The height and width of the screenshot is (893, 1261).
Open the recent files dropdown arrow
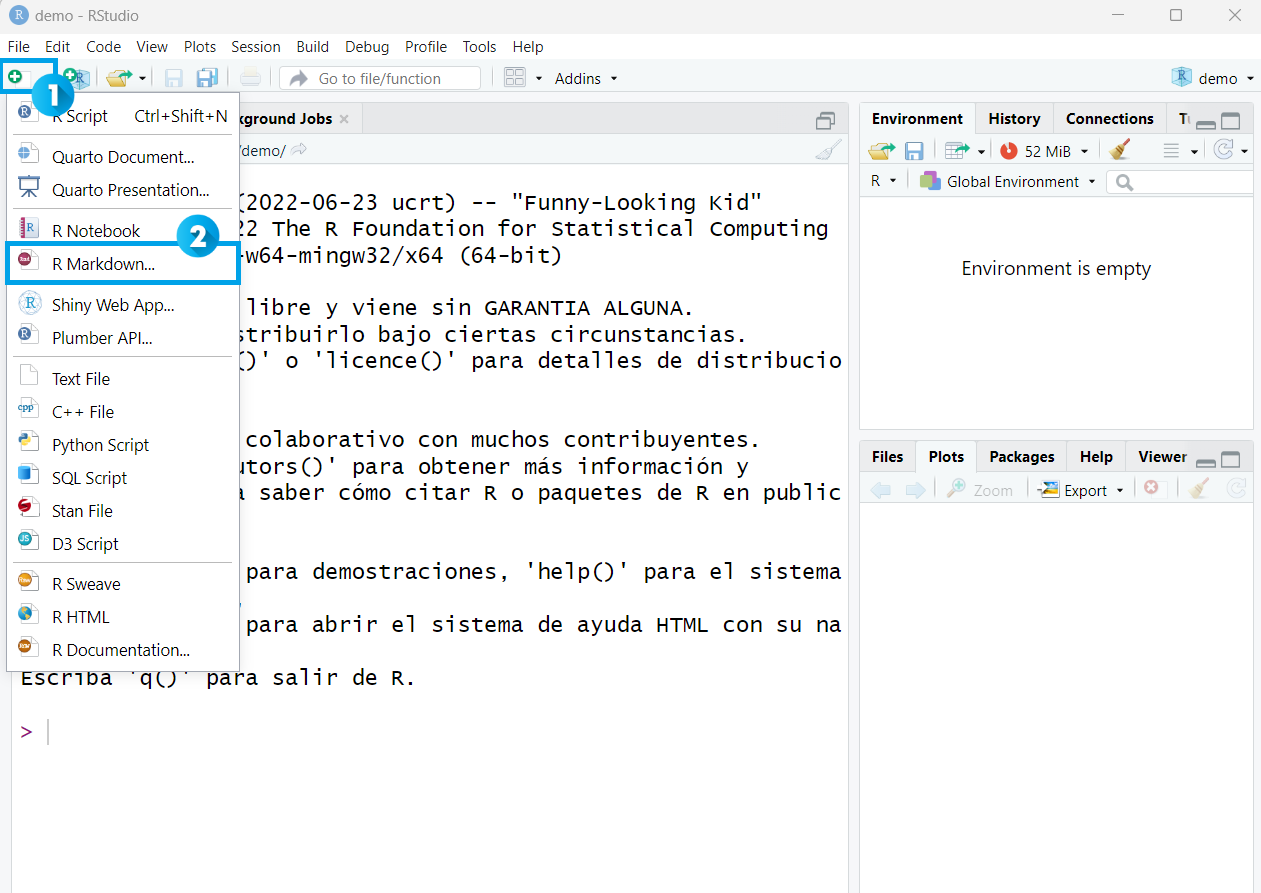(142, 78)
